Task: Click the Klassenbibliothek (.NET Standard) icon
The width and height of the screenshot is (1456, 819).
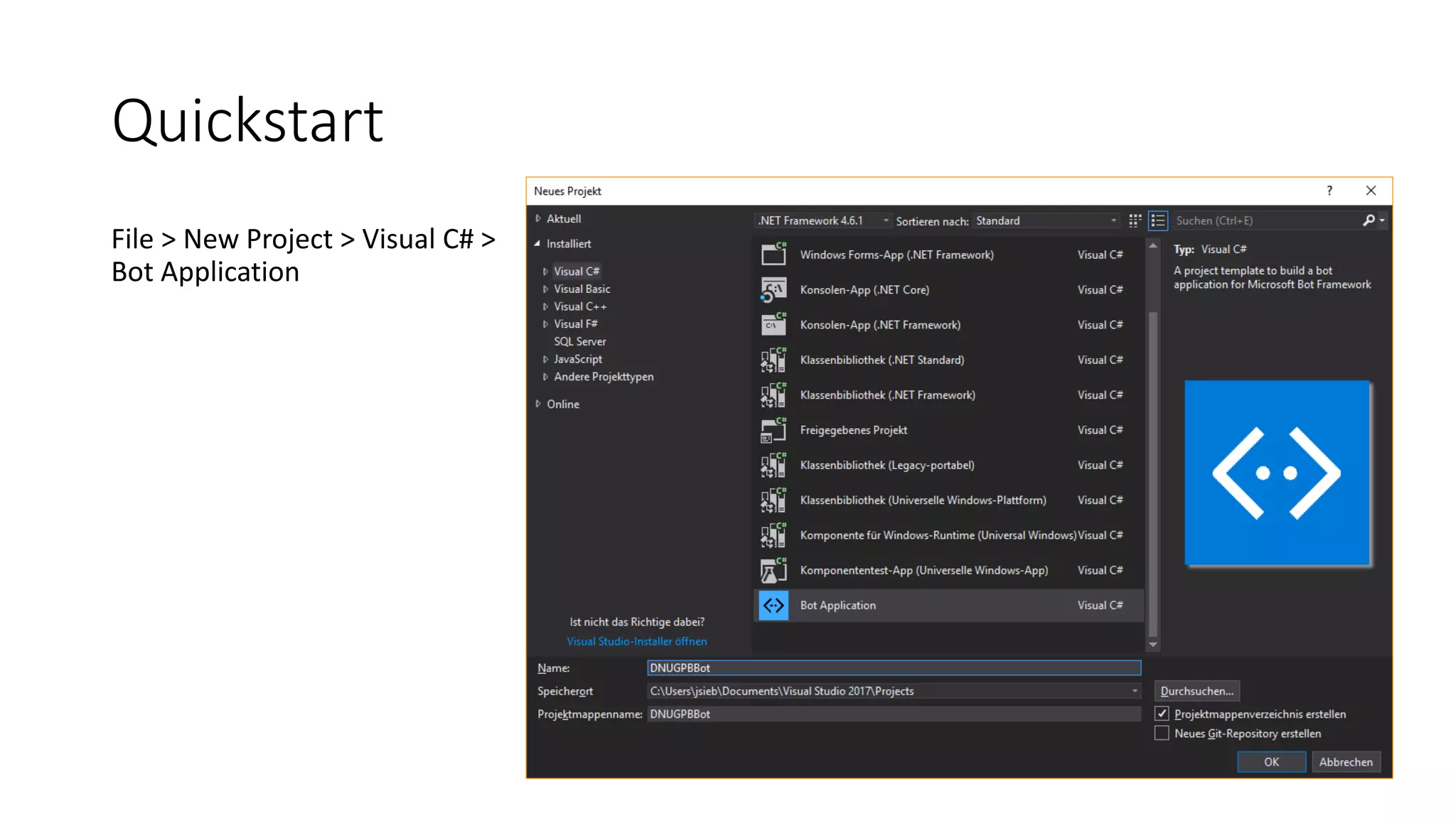Action: click(773, 360)
